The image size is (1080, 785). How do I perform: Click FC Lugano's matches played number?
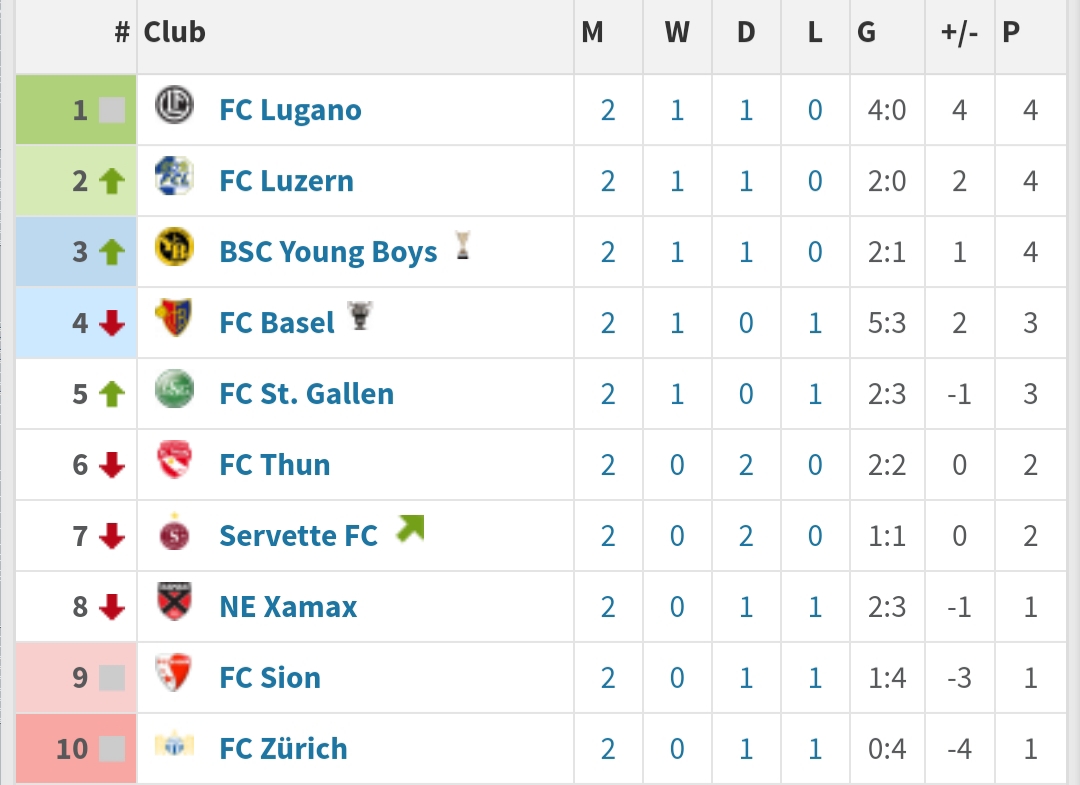608,110
